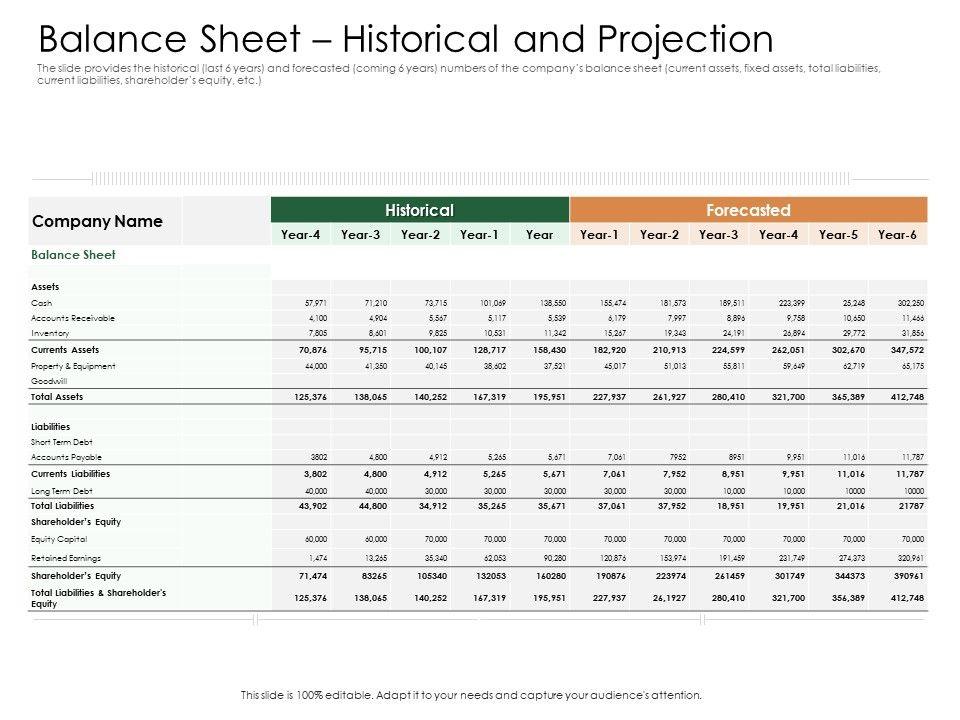Select the Equity Capital row label

tap(58, 539)
